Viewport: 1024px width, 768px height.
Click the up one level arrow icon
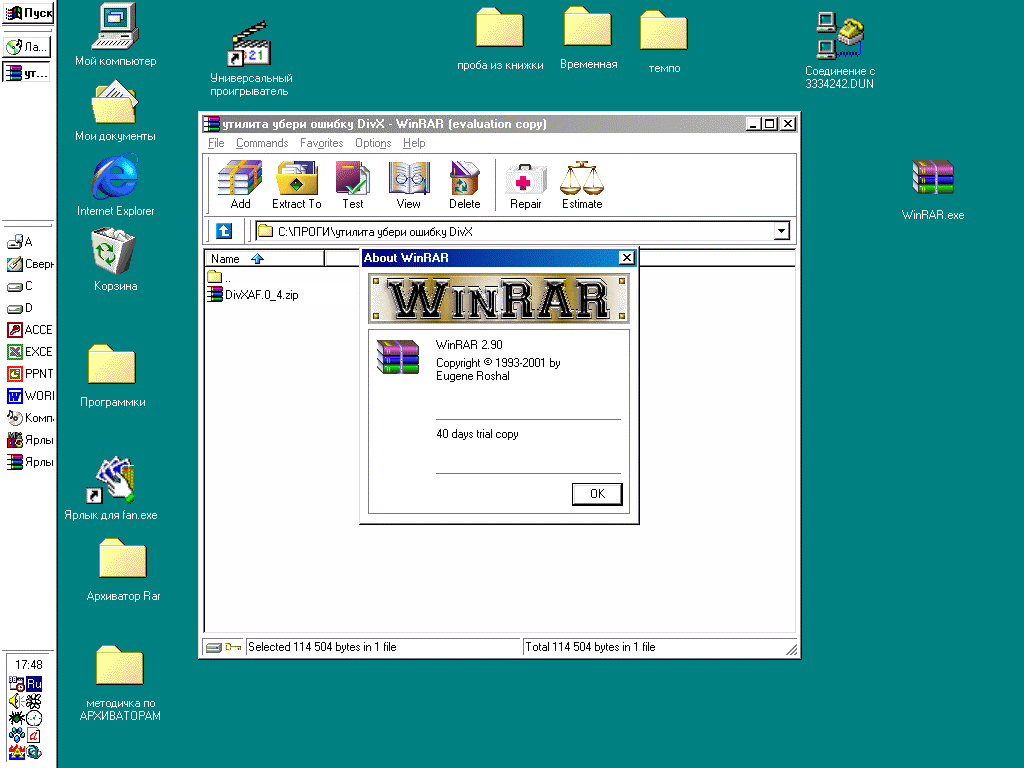224,231
